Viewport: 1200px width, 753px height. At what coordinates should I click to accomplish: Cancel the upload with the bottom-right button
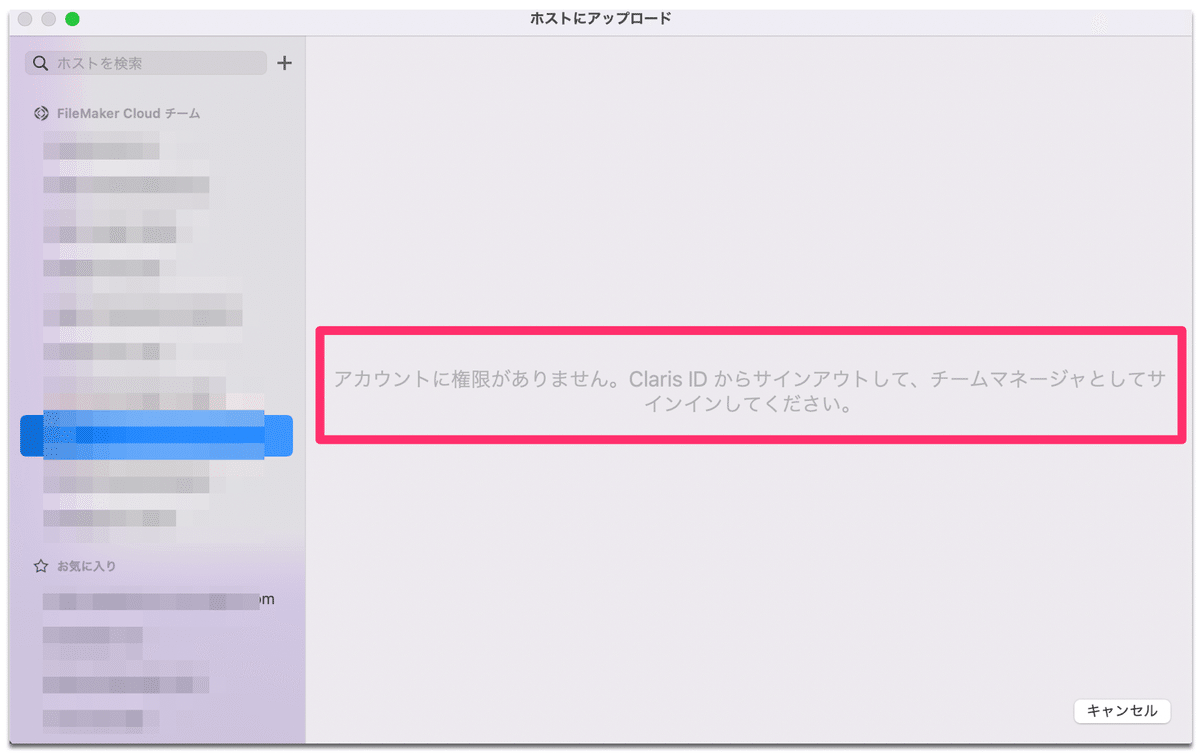(x=1122, y=711)
